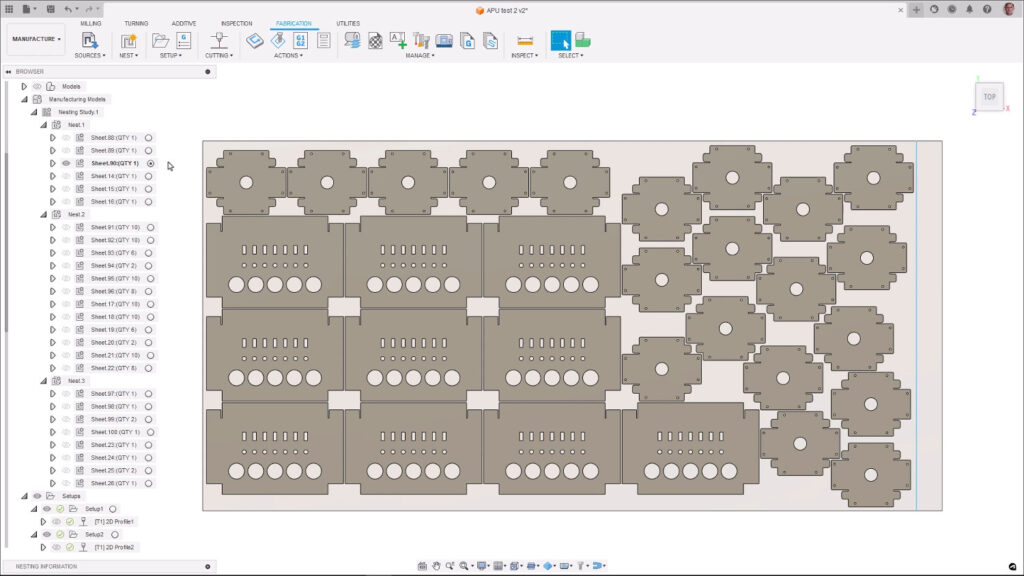Screen dimensions: 1024x576
Task: Collapse the Nest.1 tree node
Action: coord(43,125)
